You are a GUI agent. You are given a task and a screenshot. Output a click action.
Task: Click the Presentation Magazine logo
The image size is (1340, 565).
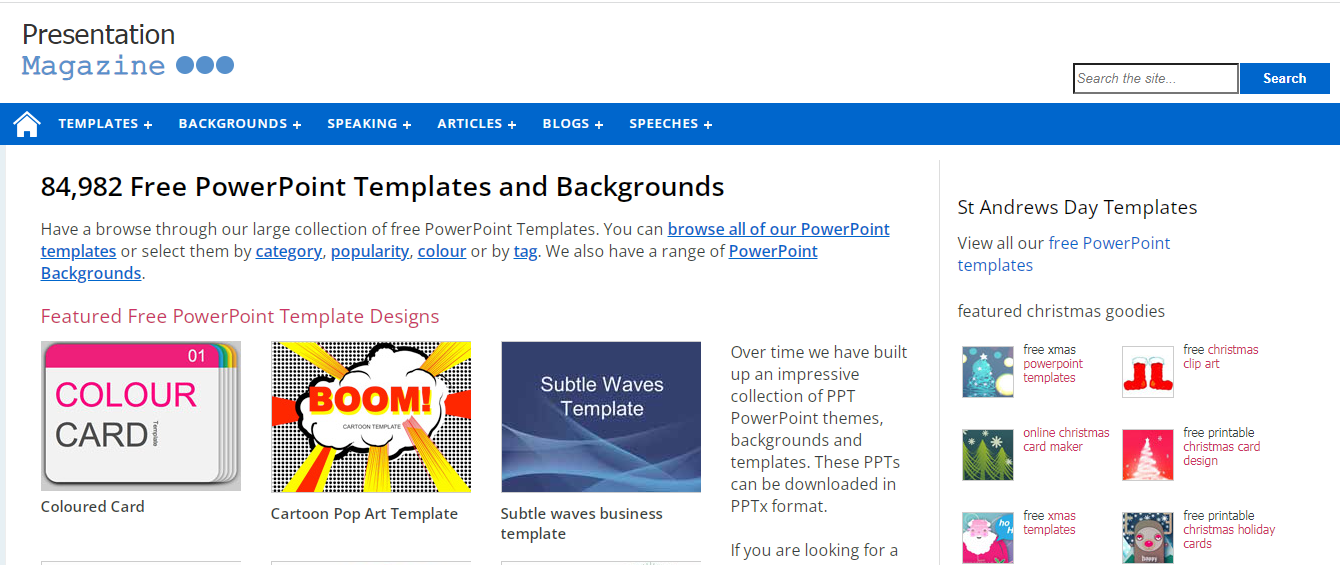(x=127, y=51)
